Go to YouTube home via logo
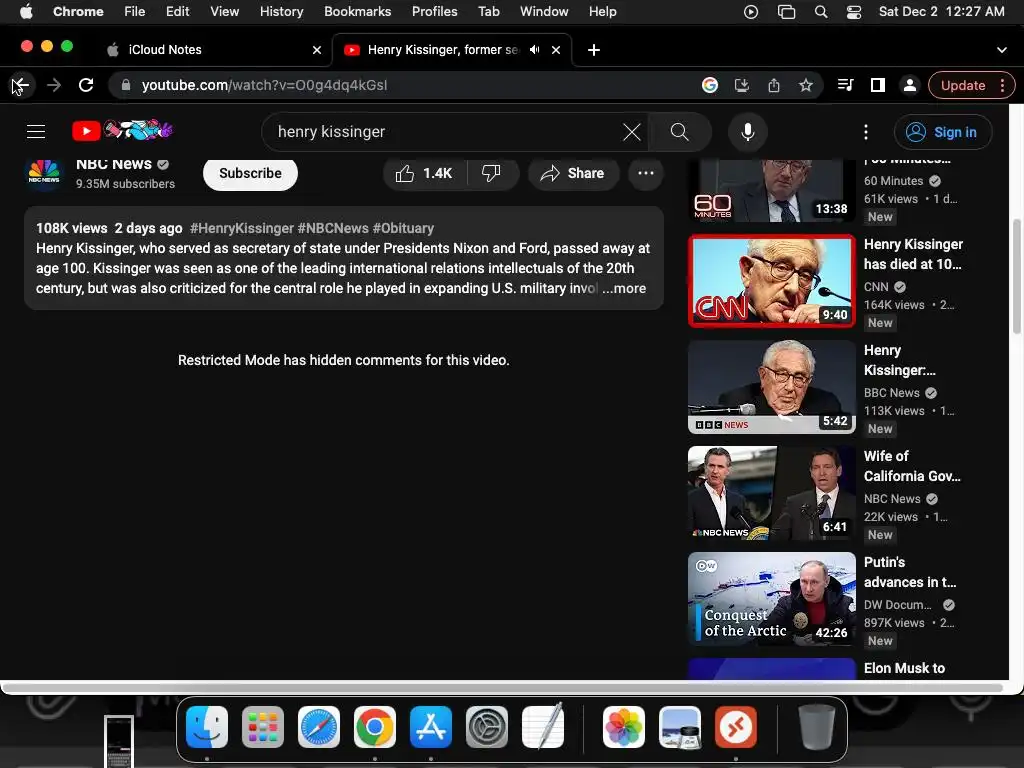Image resolution: width=1024 pixels, height=768 pixels. coord(122,131)
